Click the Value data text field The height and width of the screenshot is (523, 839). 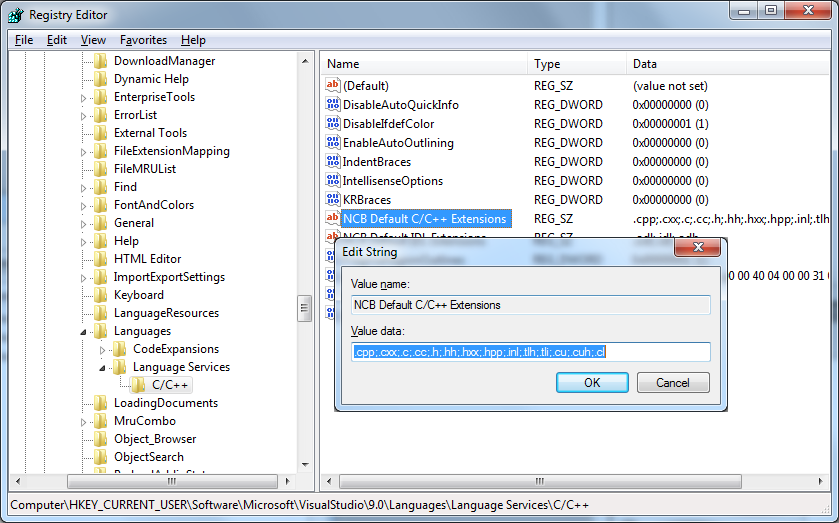531,352
